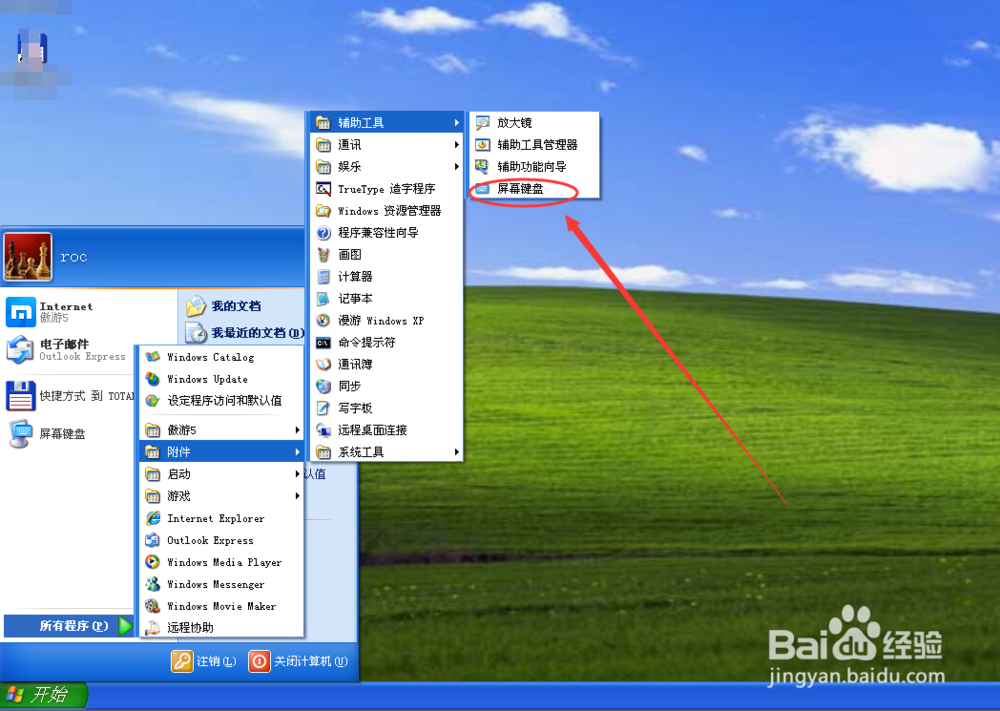The height and width of the screenshot is (711, 1000).
Task: Click the 记事本 notepad icon
Action: (x=323, y=298)
